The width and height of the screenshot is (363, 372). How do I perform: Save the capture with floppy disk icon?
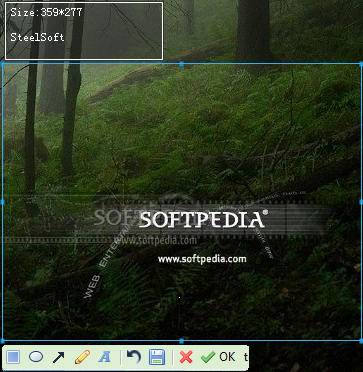point(157,357)
